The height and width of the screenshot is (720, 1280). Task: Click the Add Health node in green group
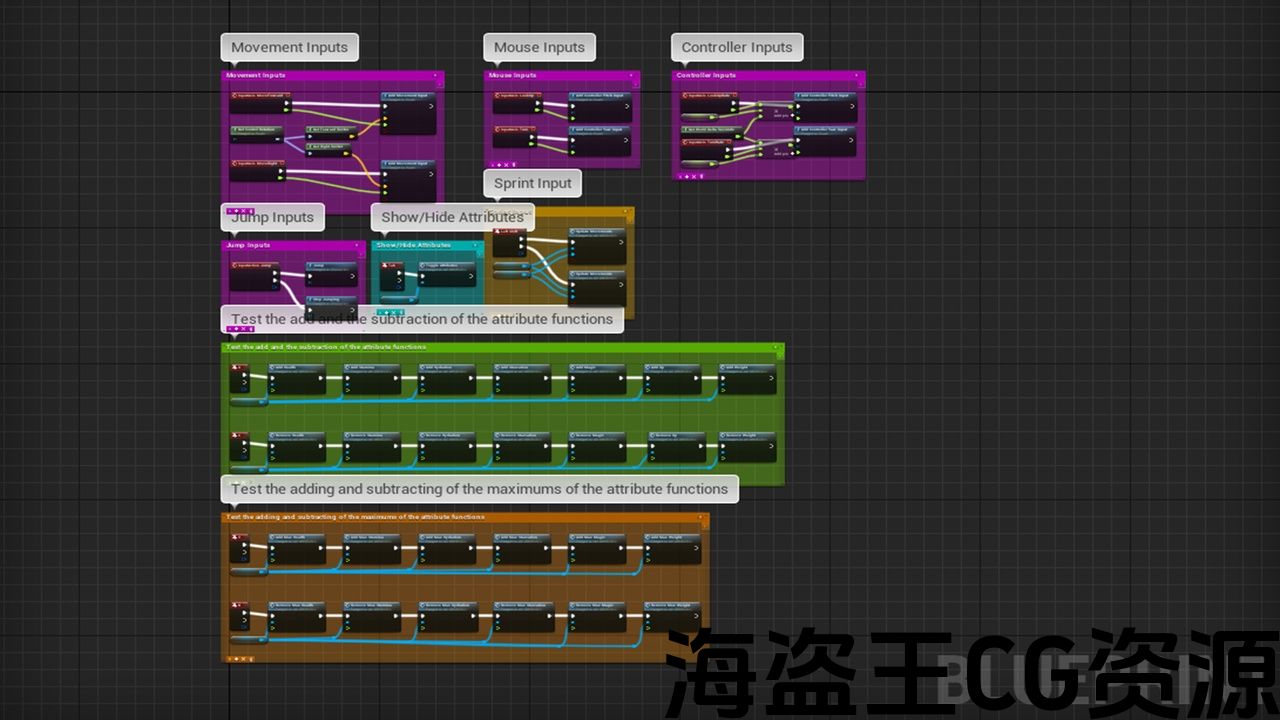point(296,378)
